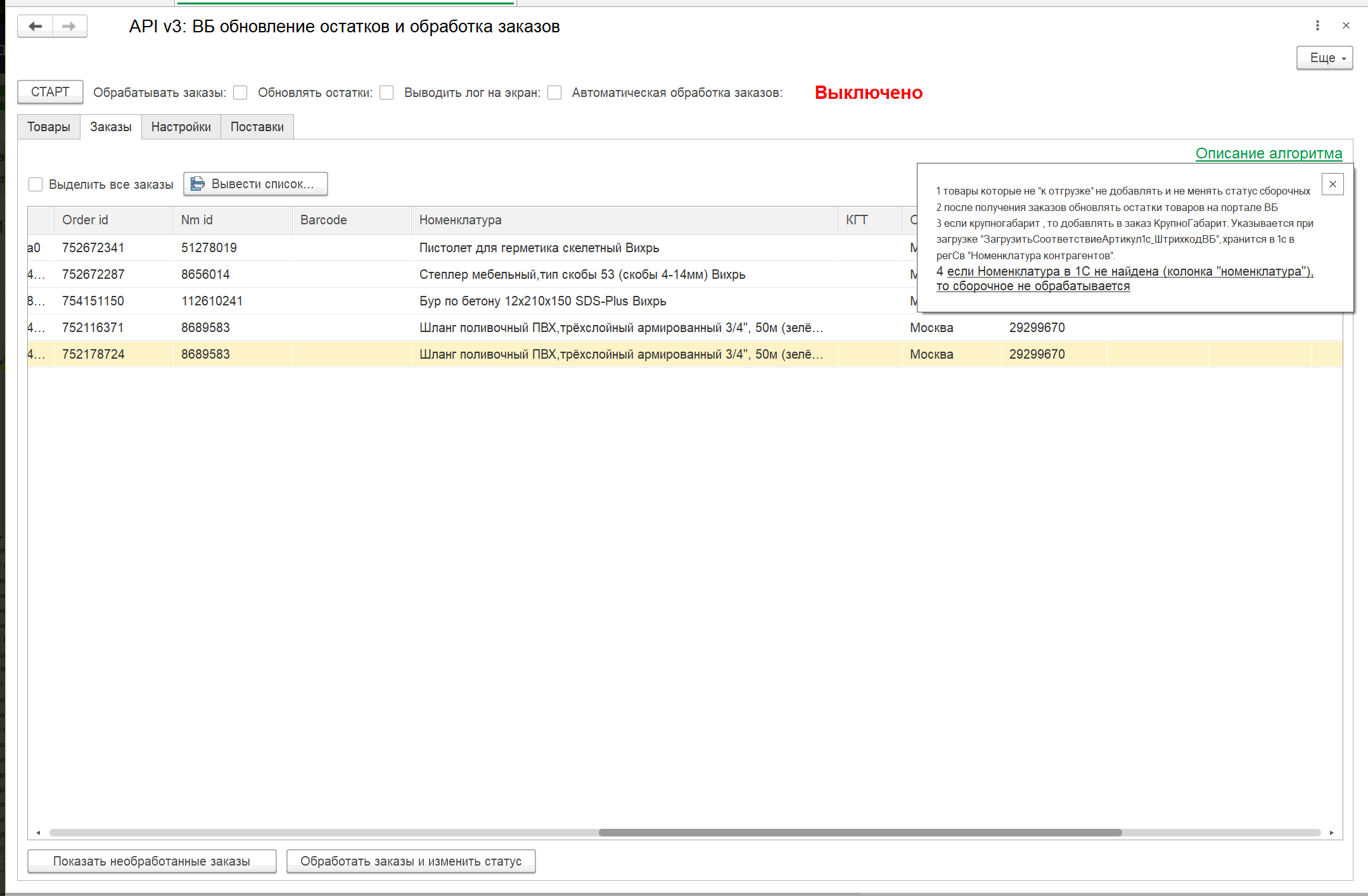
Task: Go to the Поставки tab
Action: point(257,127)
